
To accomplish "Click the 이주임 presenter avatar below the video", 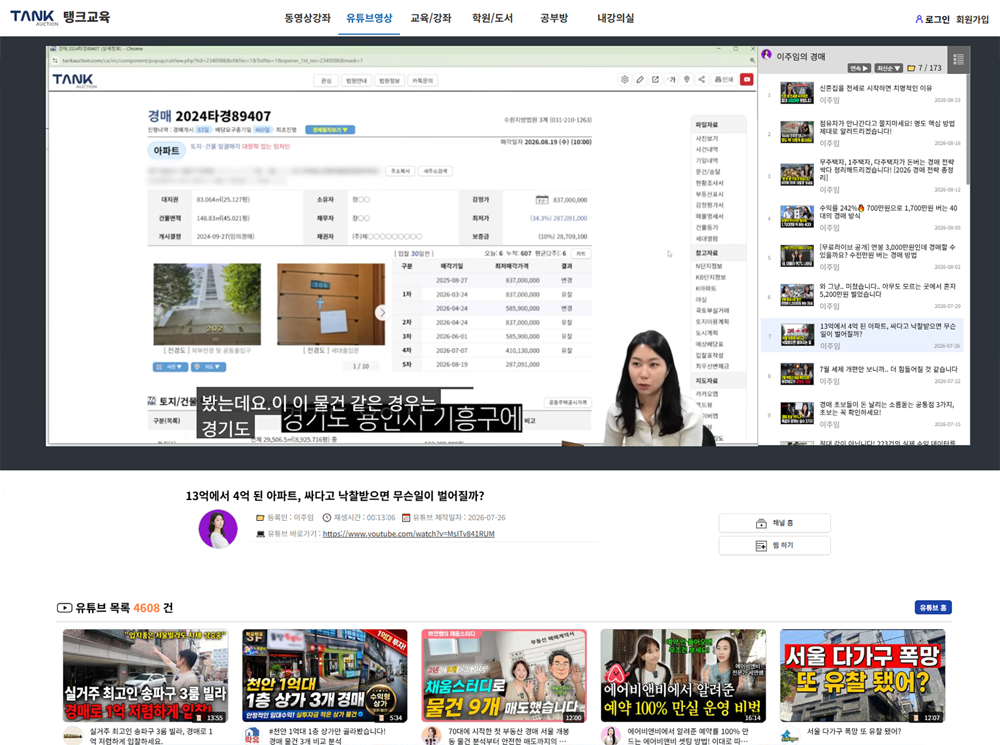I will [x=218, y=529].
